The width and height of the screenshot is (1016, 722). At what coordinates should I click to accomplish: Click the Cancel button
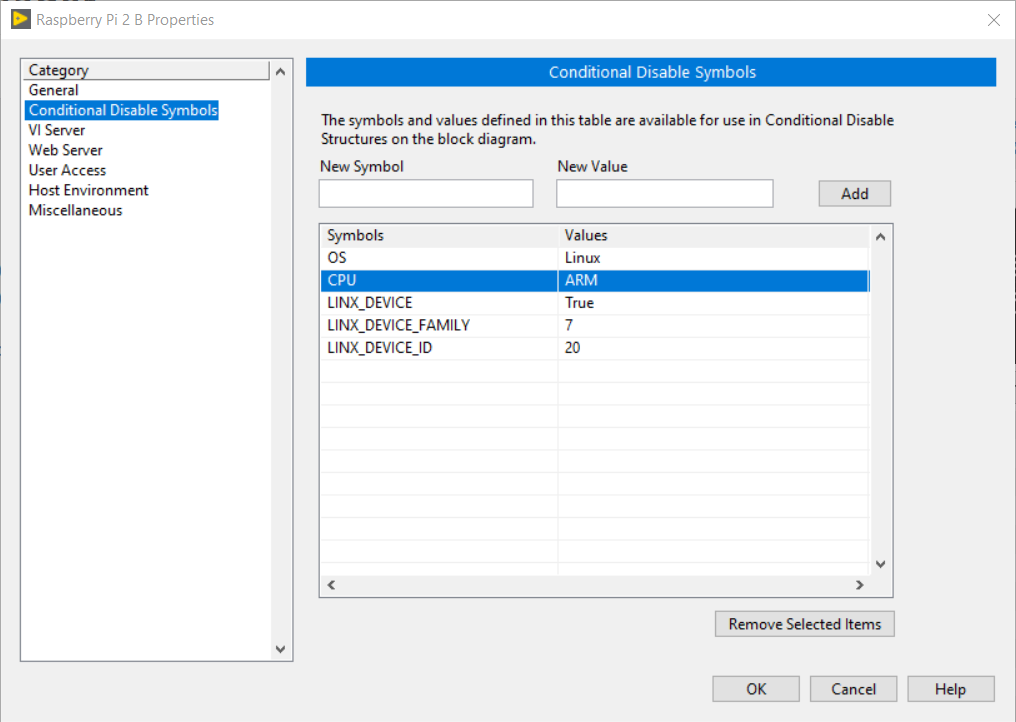click(853, 689)
